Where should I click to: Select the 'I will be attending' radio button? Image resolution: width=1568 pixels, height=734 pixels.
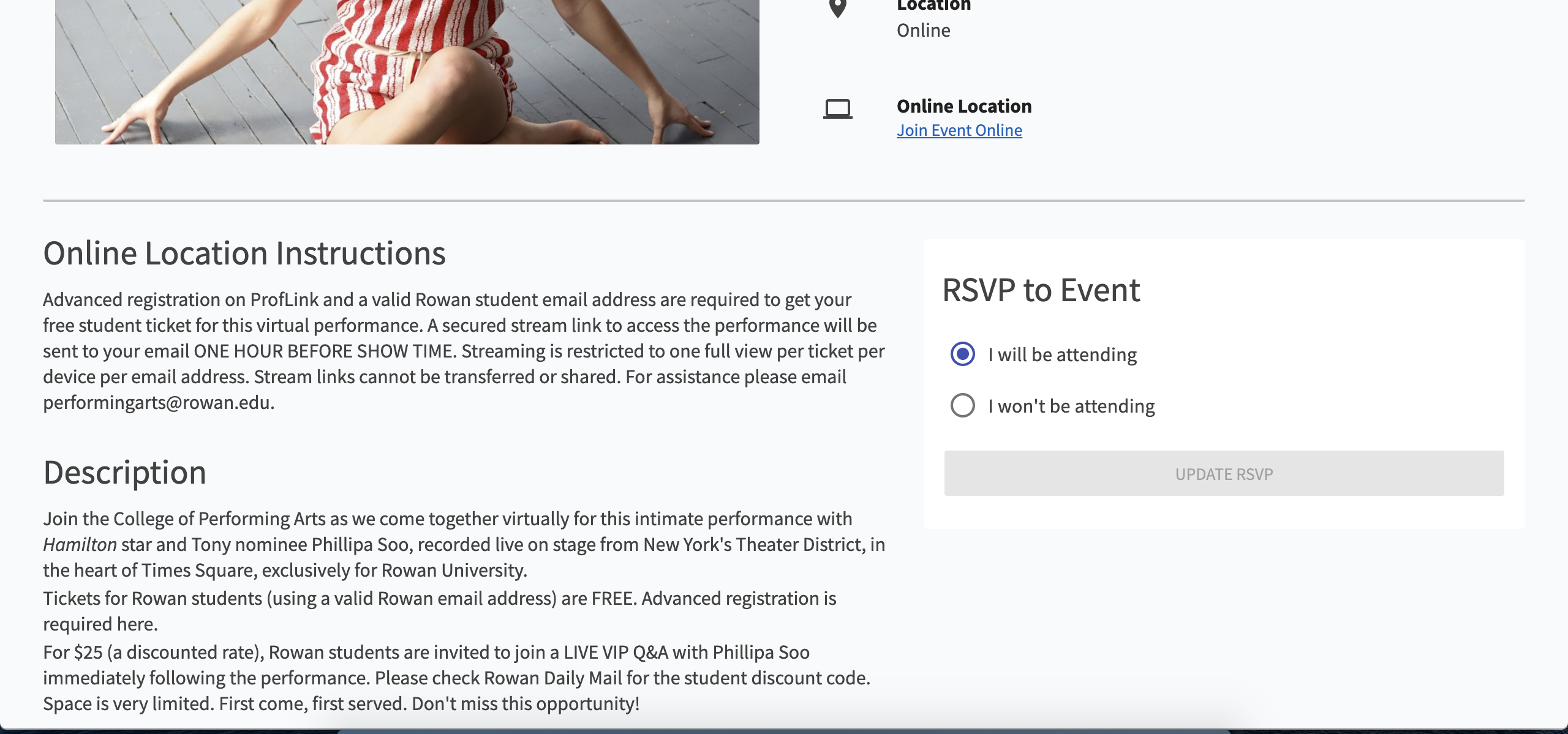(x=962, y=354)
